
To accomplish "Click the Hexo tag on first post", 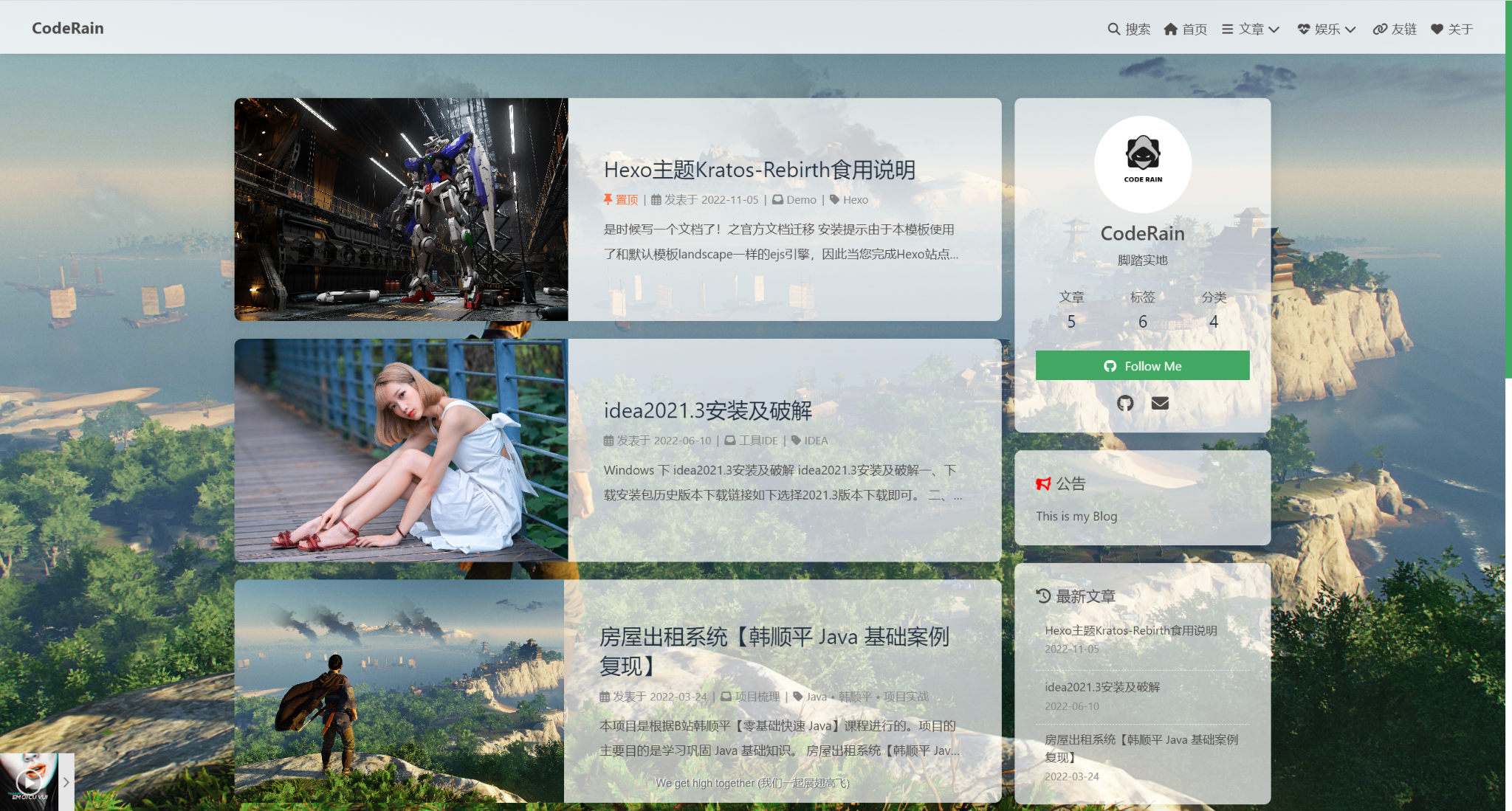I will [x=855, y=200].
